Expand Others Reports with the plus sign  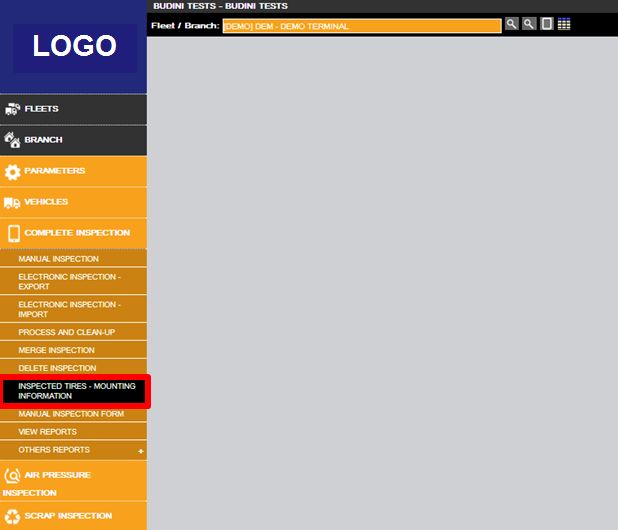[x=140, y=451]
